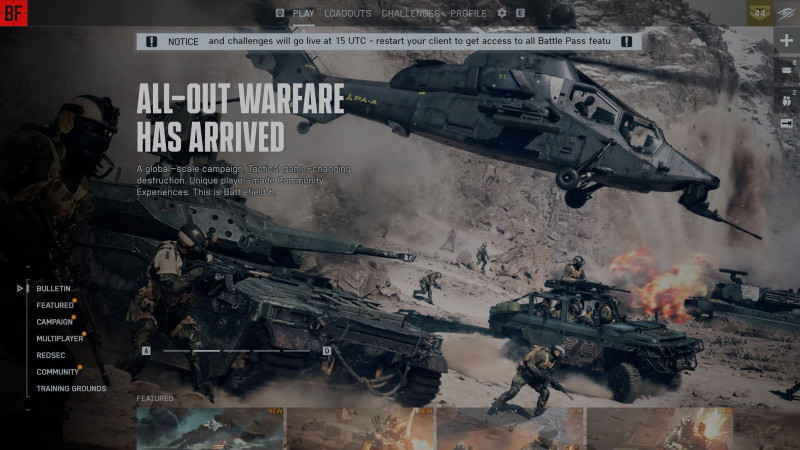Click the right exclamation icon in notice bar

(627, 42)
